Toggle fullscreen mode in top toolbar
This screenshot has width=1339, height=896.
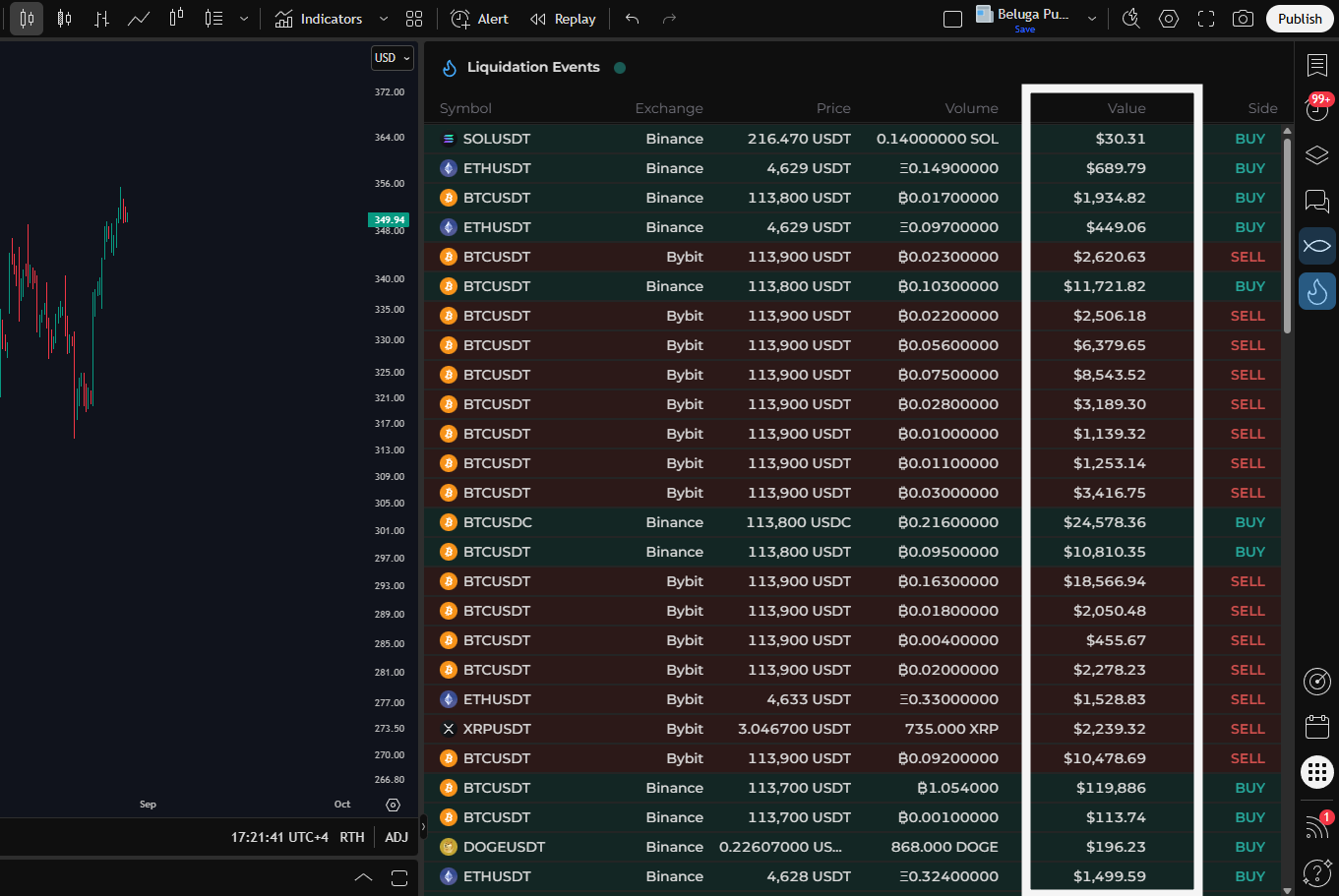point(1206,19)
